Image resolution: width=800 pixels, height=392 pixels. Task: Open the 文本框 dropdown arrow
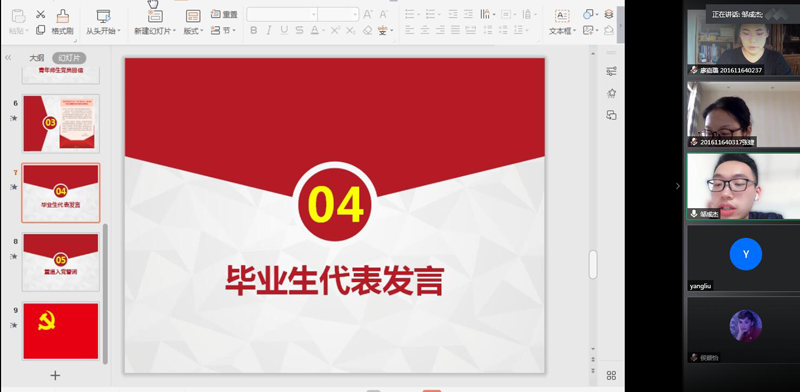574,31
